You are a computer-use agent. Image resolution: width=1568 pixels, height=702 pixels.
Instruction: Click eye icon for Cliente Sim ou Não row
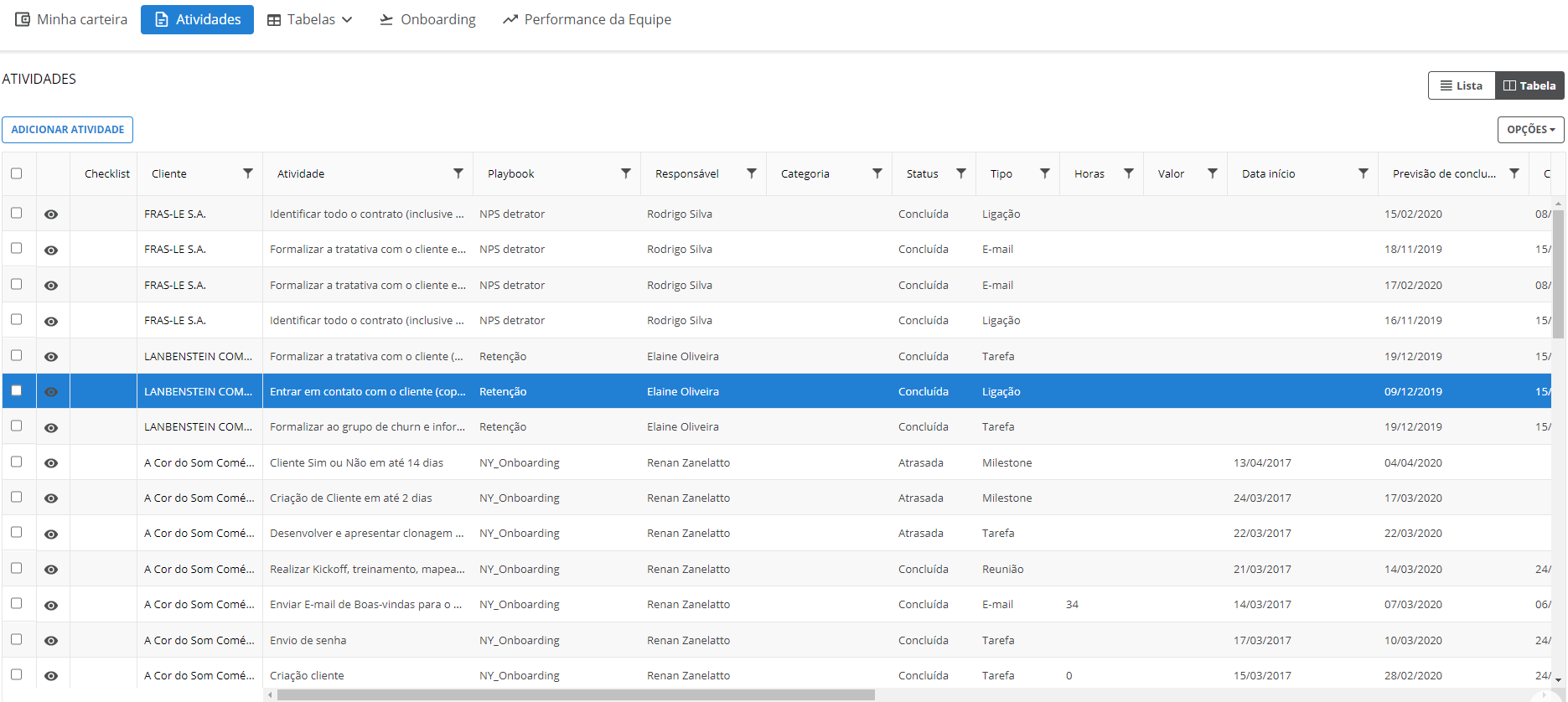(51, 463)
